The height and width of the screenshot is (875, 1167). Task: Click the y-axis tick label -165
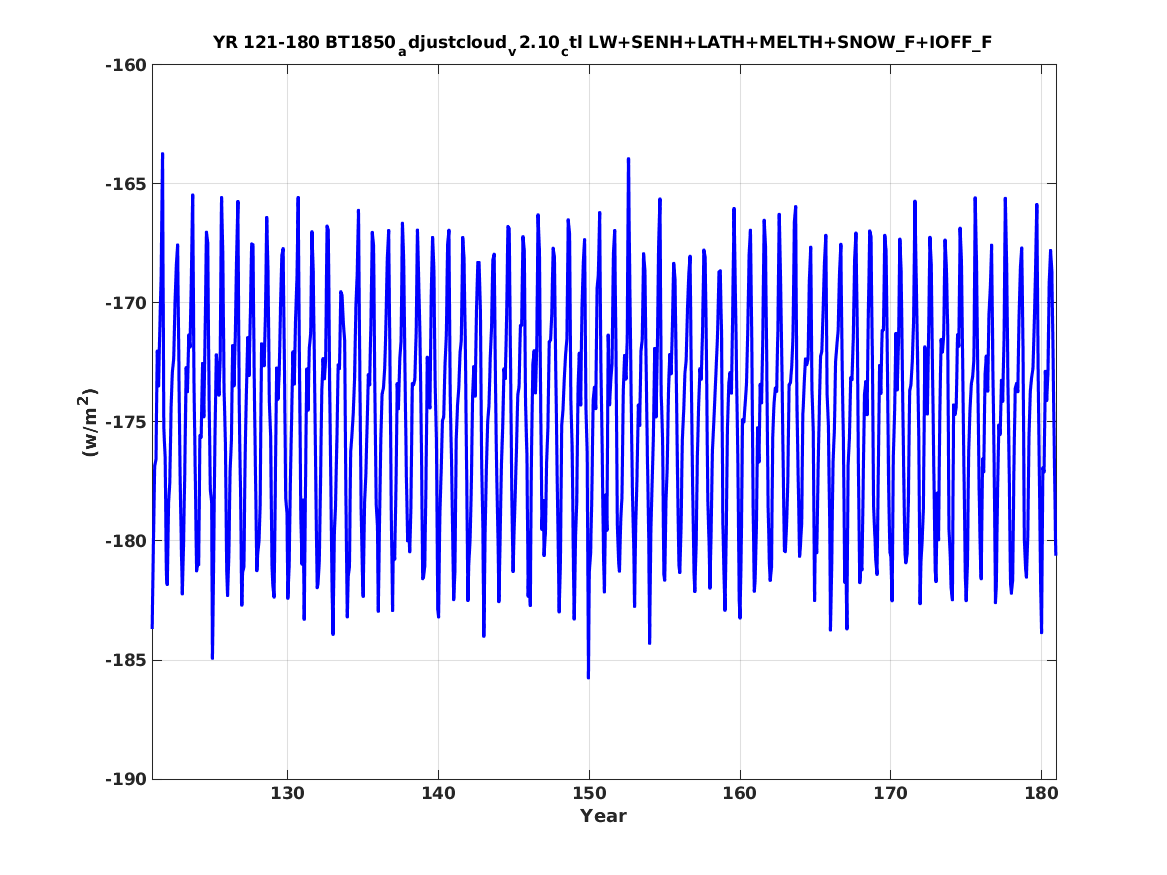[127, 184]
